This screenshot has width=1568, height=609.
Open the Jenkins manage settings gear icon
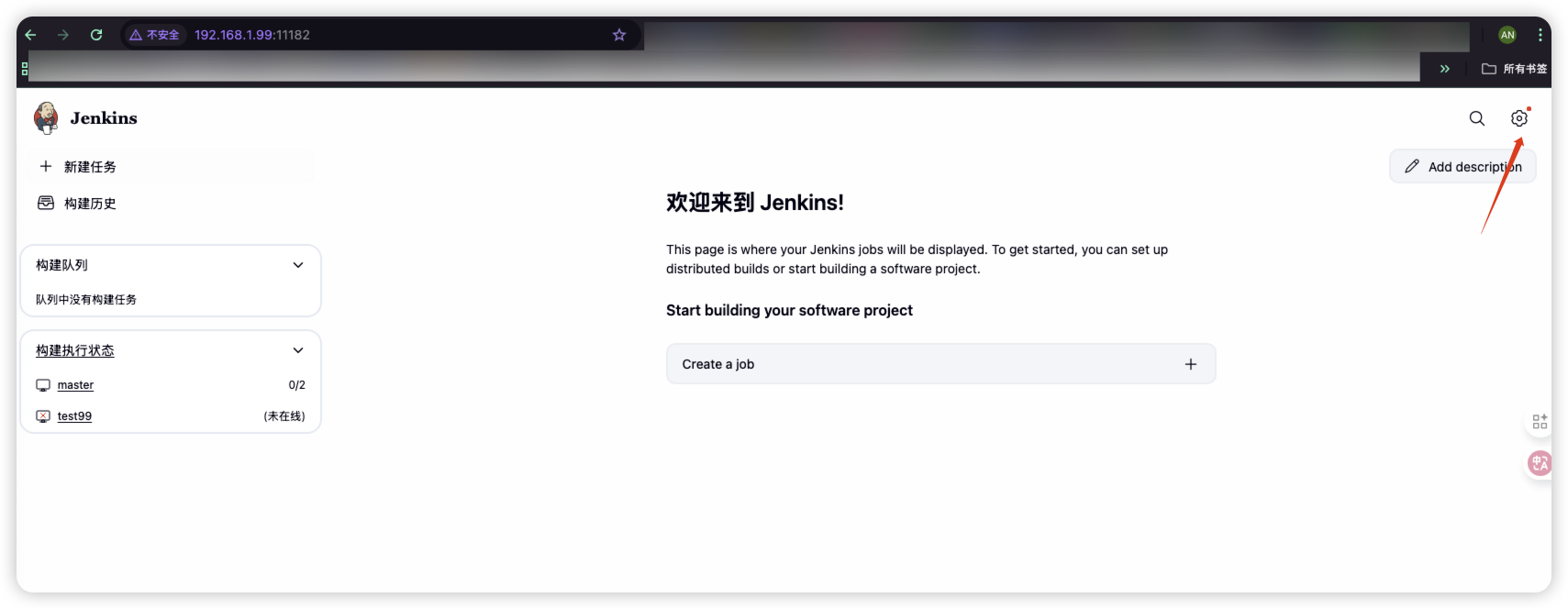[x=1519, y=118]
